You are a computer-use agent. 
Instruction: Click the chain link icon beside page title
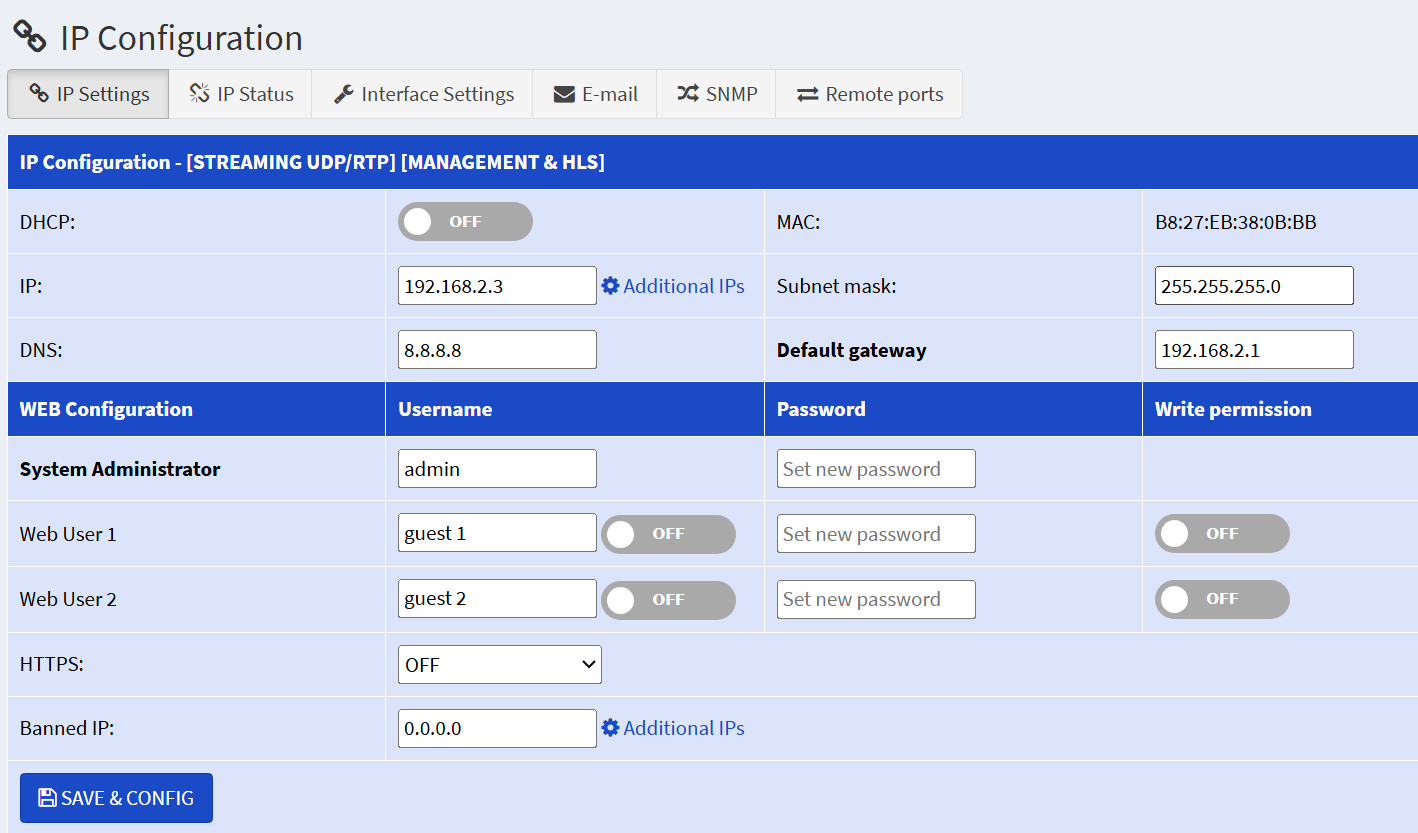tap(30, 36)
